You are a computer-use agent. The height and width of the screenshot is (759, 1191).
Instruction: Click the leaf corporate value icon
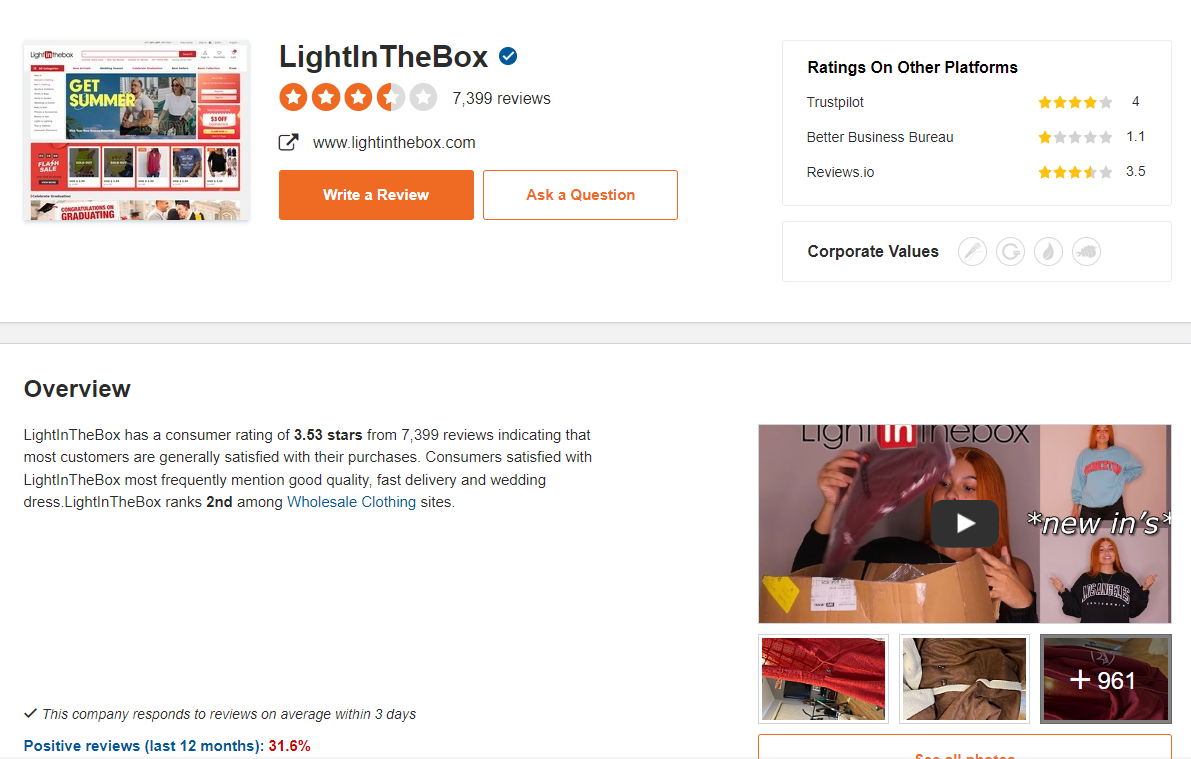(x=1048, y=251)
